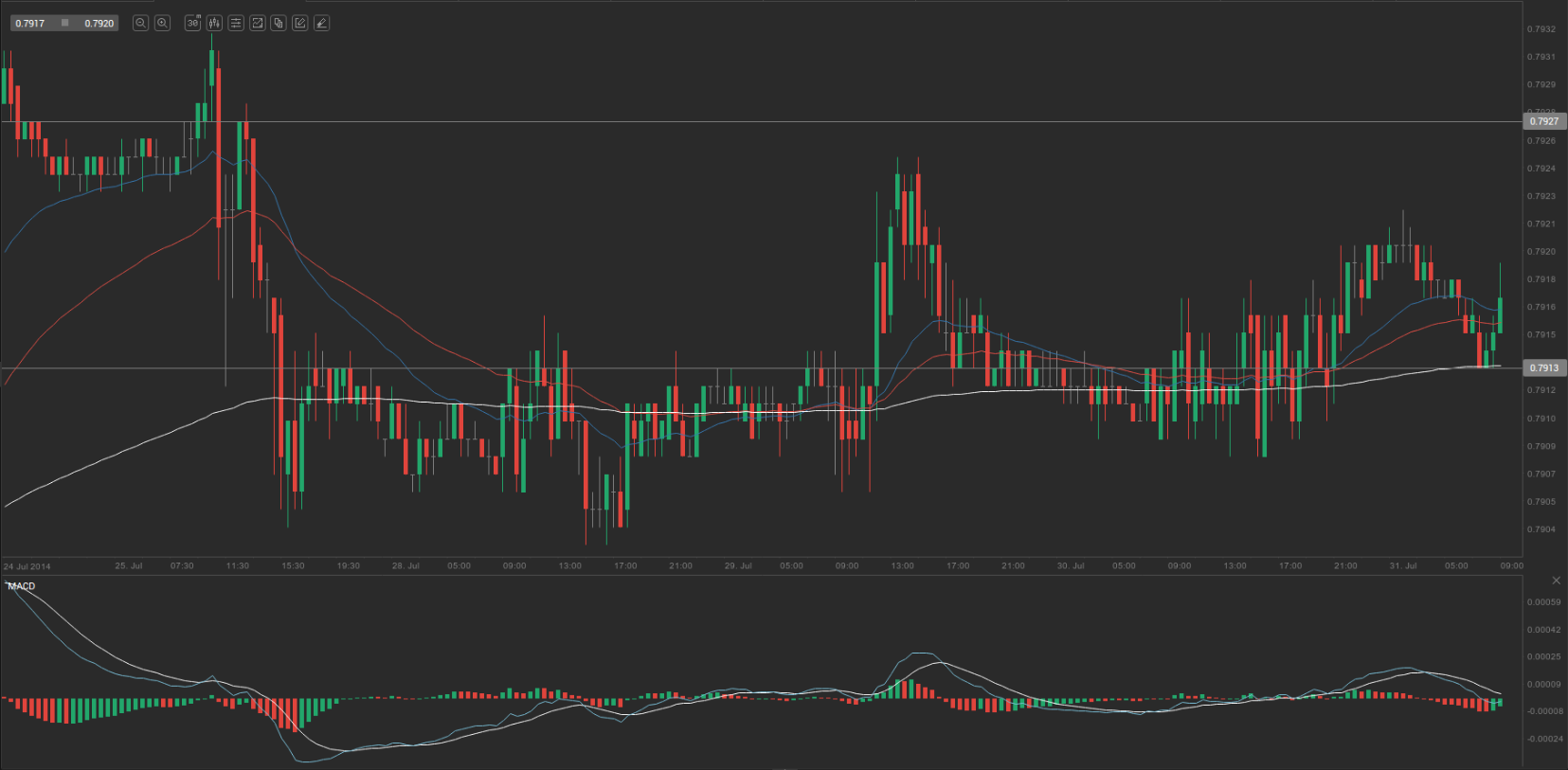Click the 0.00059 MACD scale value
1568x770 pixels.
point(1543,602)
